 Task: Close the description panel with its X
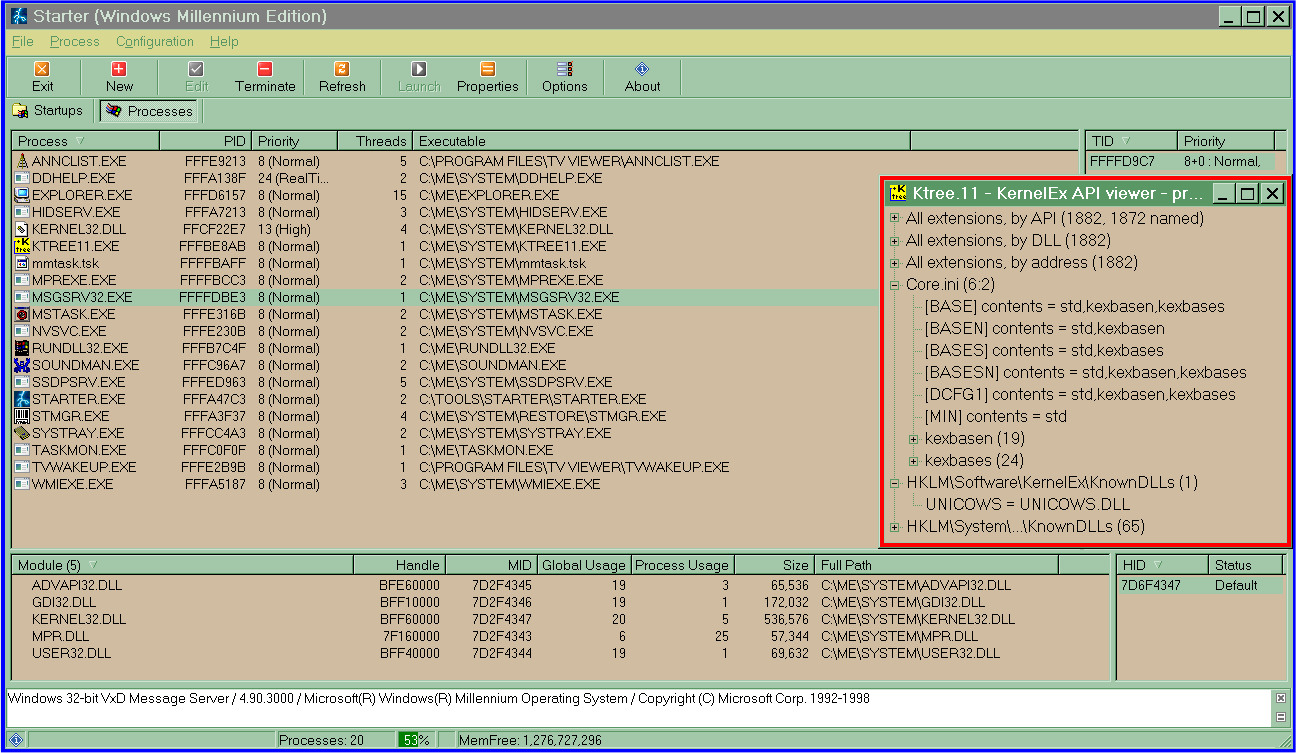pyautogui.click(x=1281, y=698)
